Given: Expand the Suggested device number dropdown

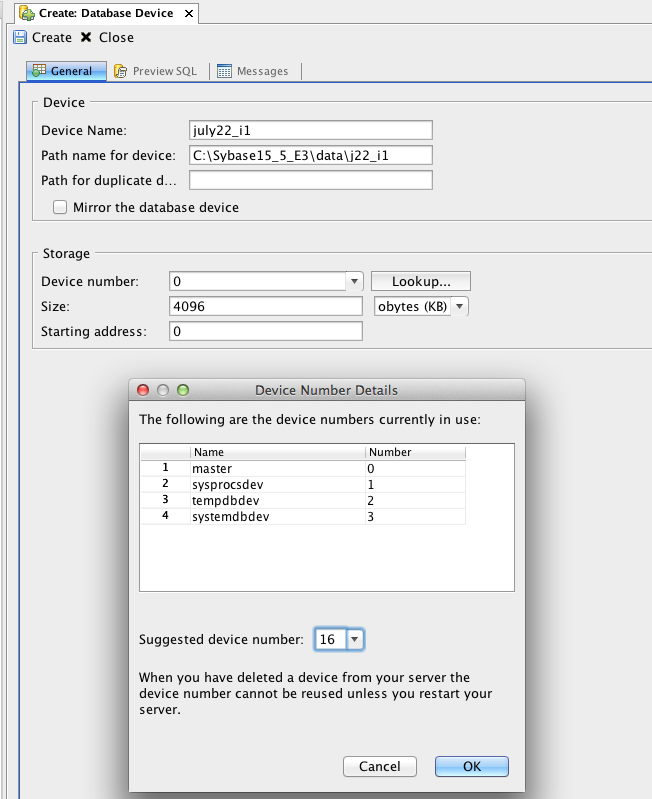Looking at the screenshot, I should pyautogui.click(x=355, y=639).
